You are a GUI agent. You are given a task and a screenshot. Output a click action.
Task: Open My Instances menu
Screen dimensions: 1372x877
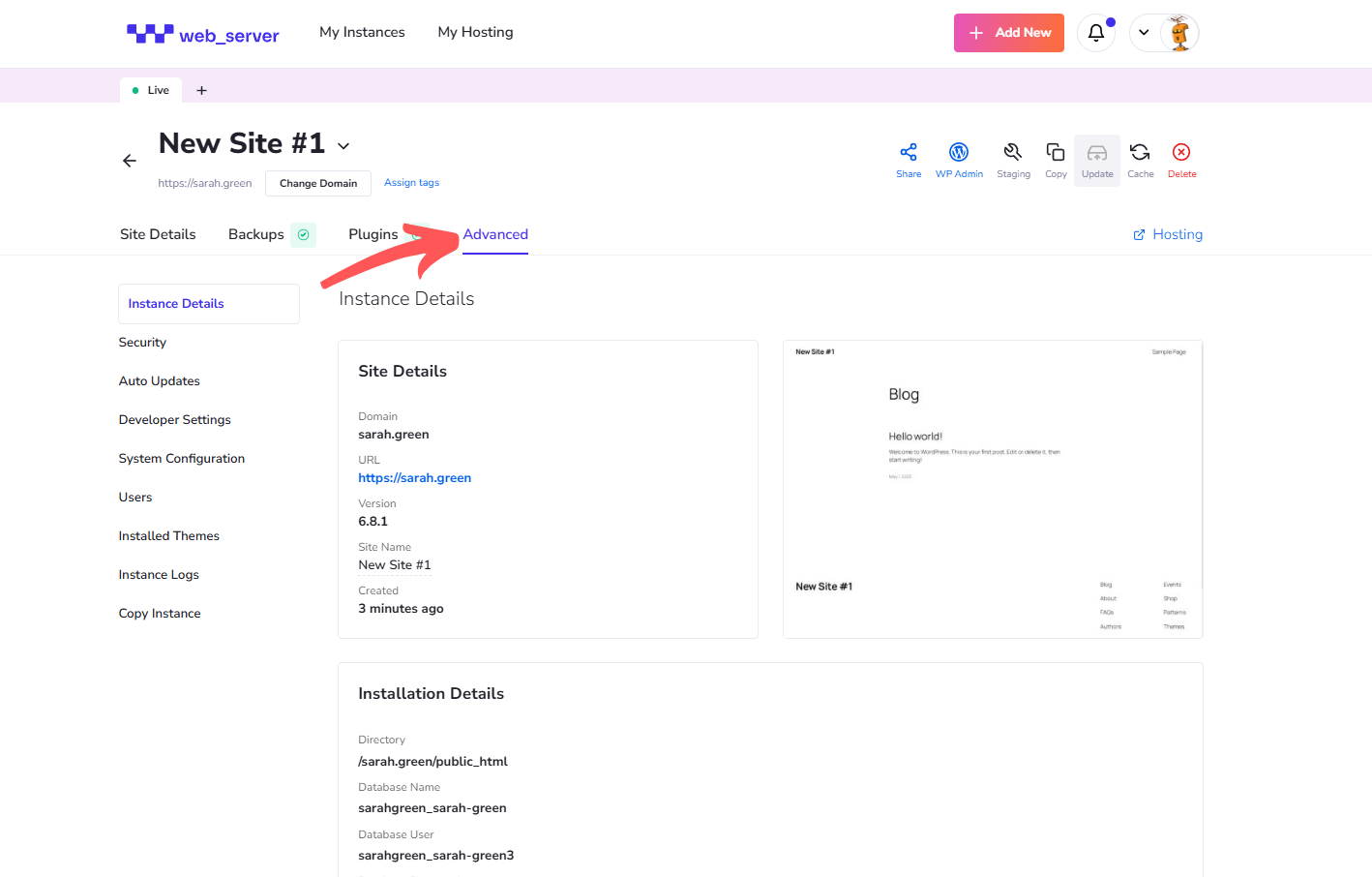pos(362,32)
